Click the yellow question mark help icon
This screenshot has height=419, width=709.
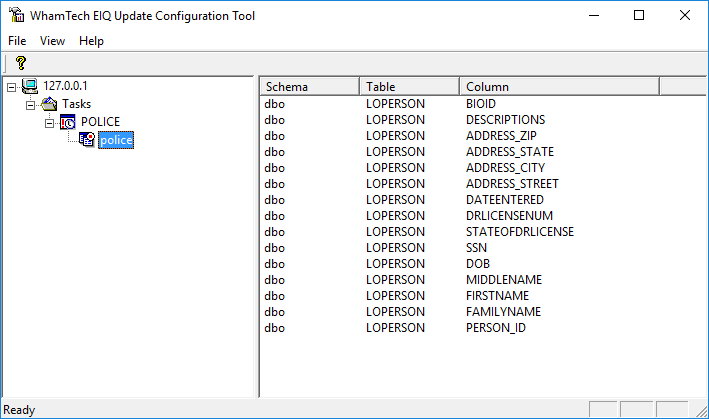[x=20, y=63]
